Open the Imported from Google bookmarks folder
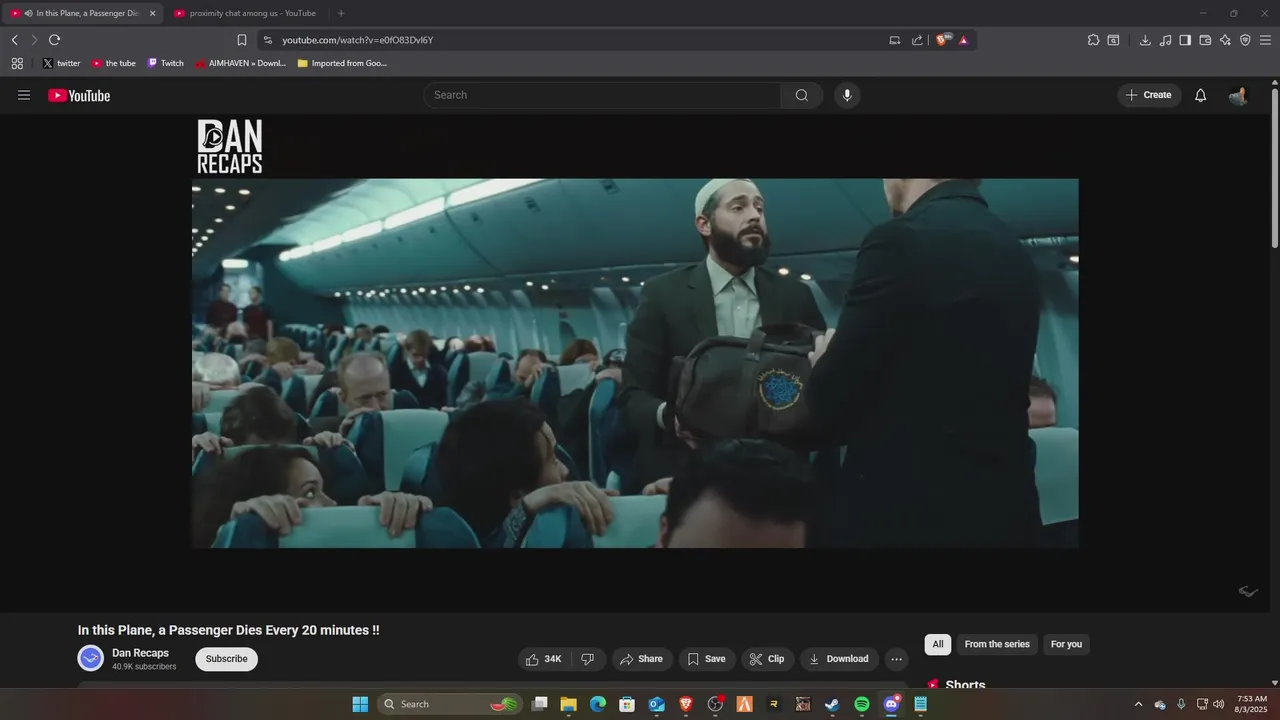 click(342, 63)
